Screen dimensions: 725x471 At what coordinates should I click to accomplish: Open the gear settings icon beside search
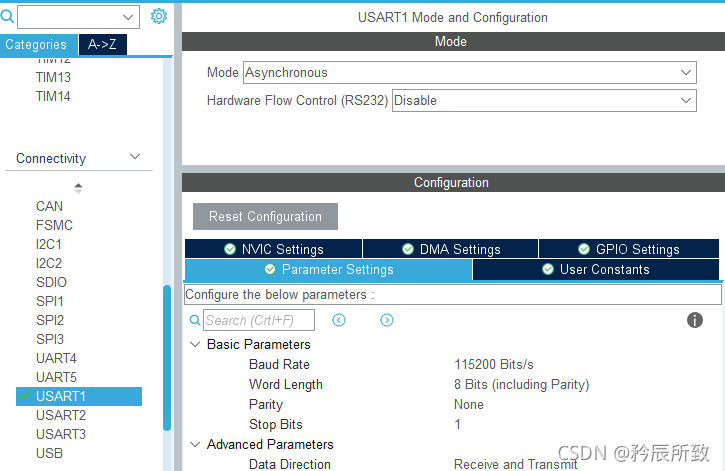click(x=159, y=16)
